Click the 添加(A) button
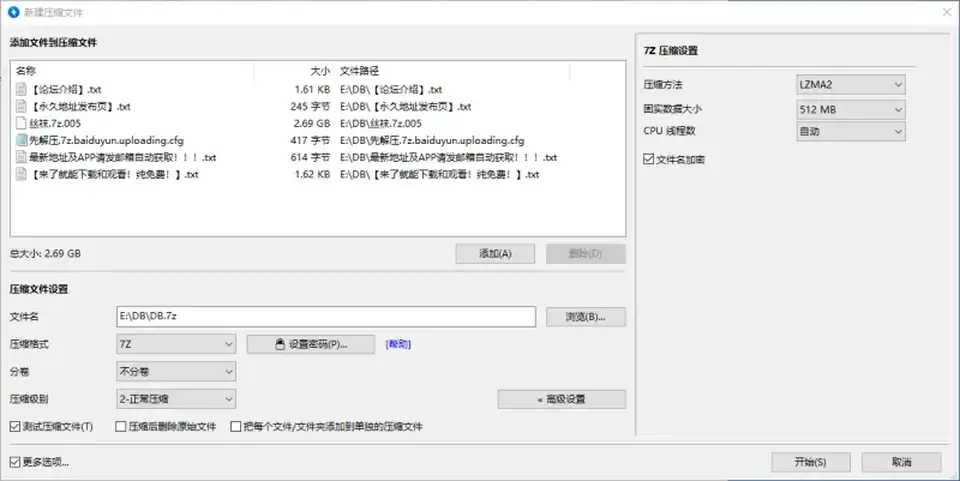The height and width of the screenshot is (481, 960). [x=495, y=253]
